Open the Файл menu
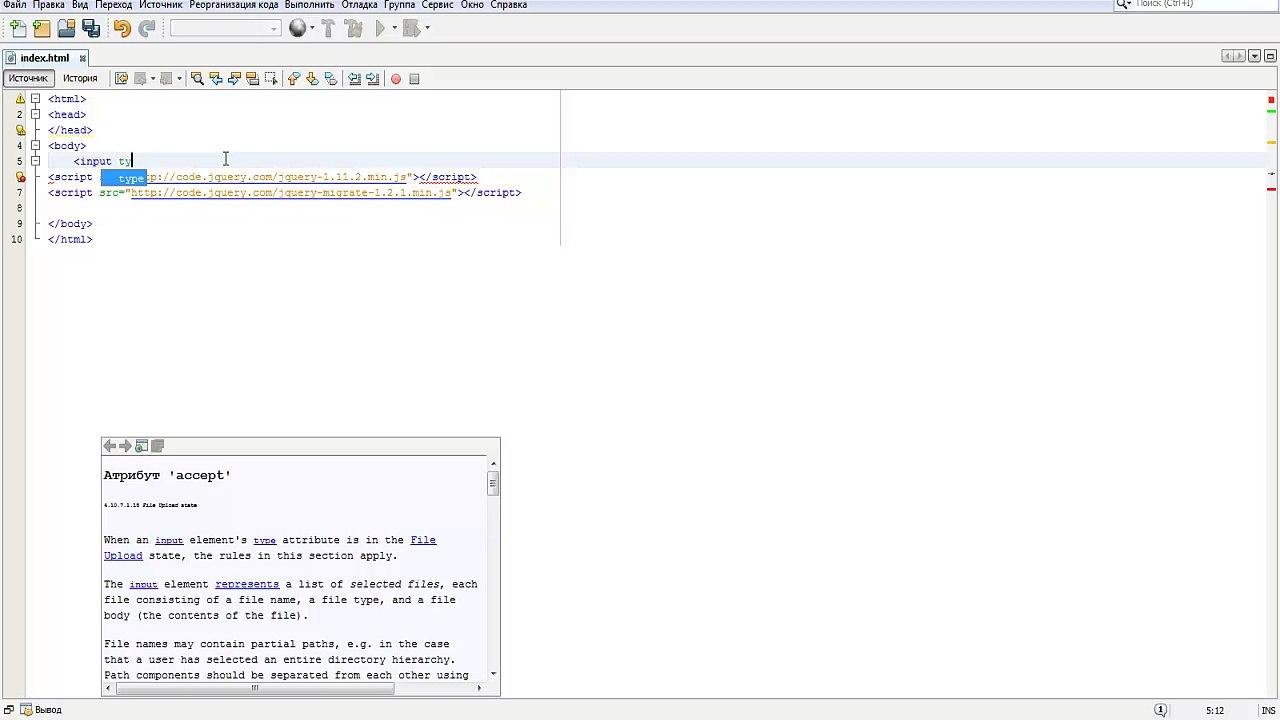This screenshot has height=720, width=1280. tap(14, 5)
